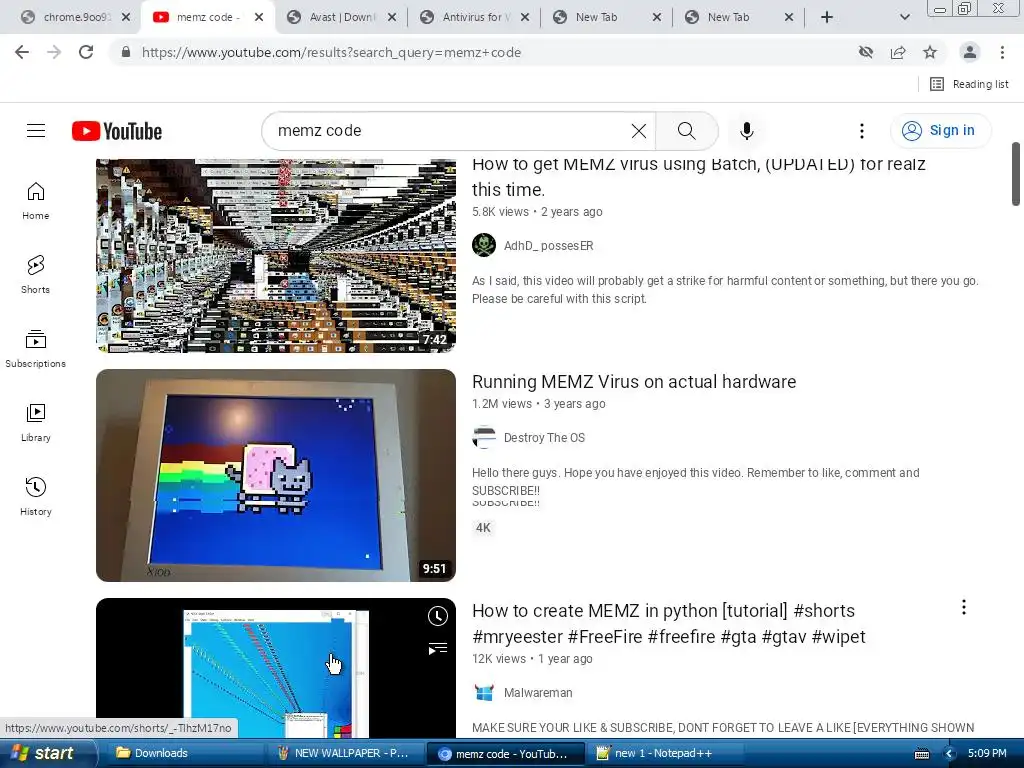Start voice search with the microphone icon

coord(746,131)
